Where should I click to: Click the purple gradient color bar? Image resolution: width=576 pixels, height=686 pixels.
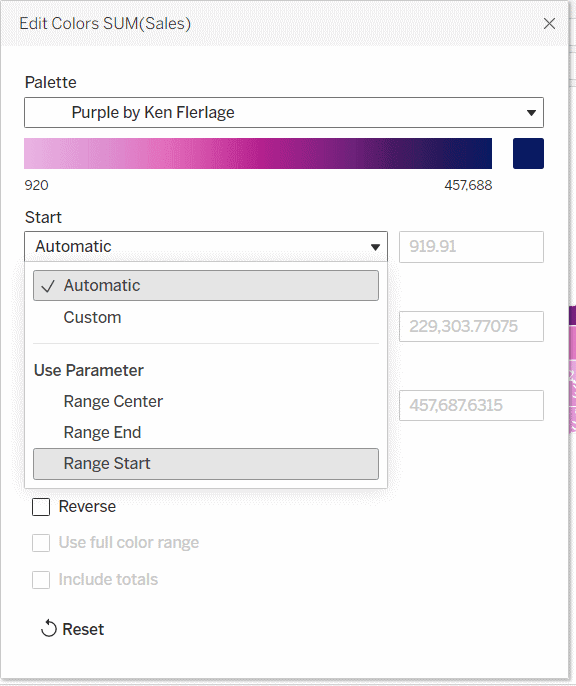258,154
